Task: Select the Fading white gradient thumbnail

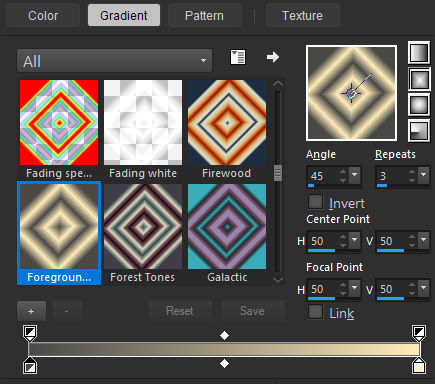Action: pyautogui.click(x=143, y=122)
